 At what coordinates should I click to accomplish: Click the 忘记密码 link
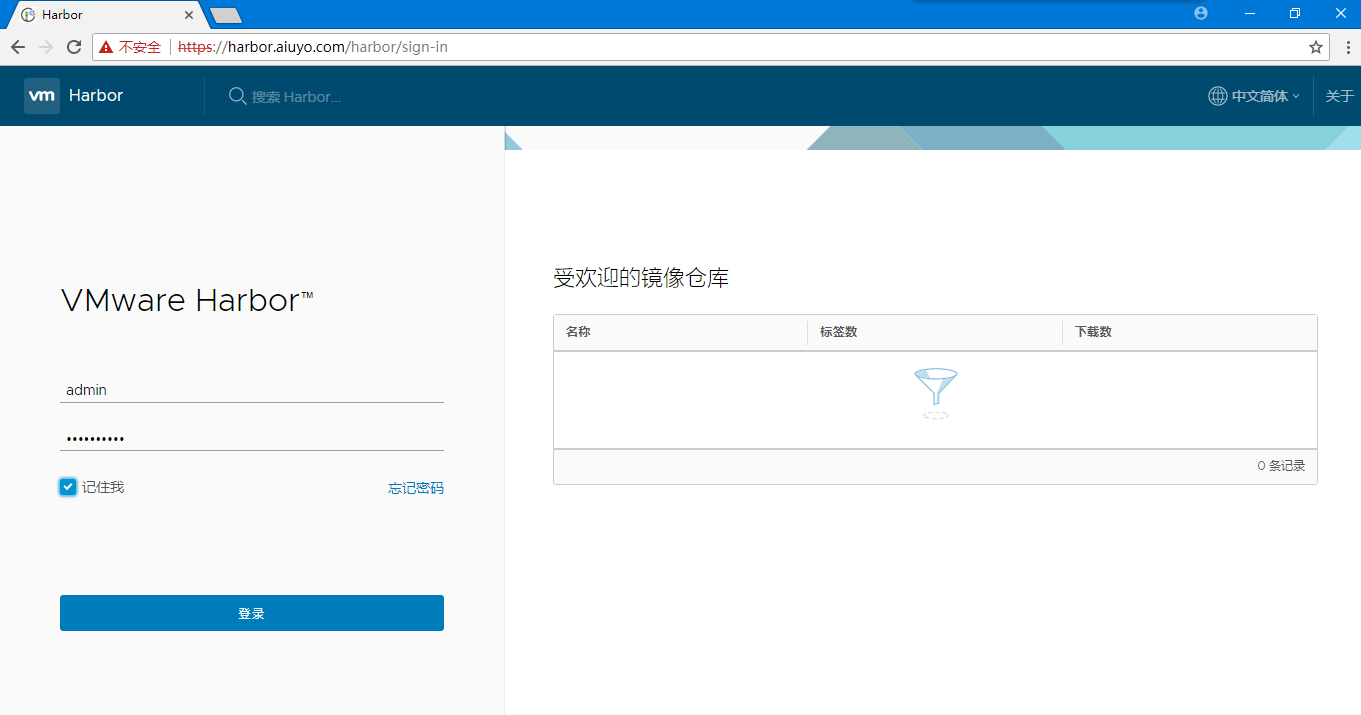point(415,488)
